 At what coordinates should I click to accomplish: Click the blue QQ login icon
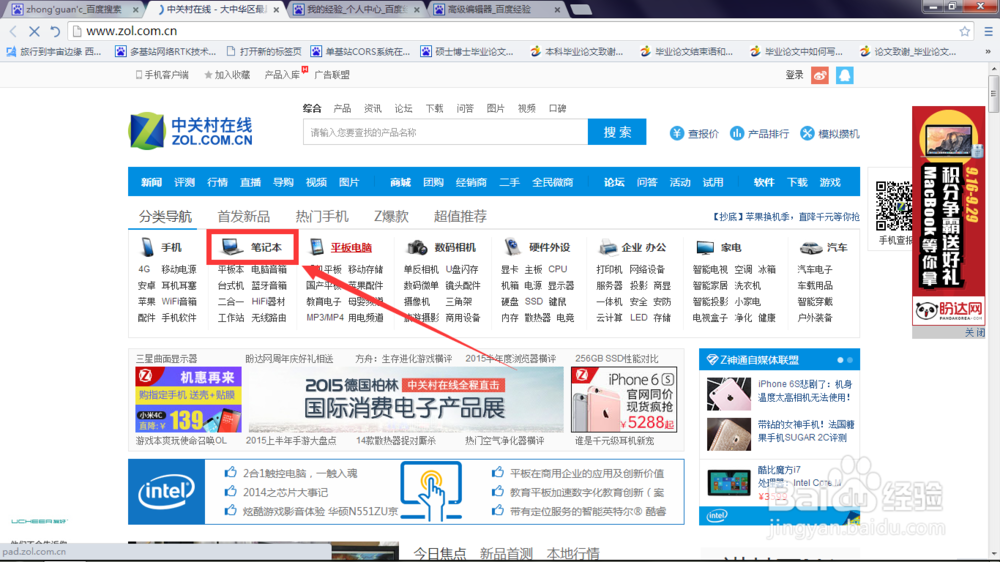(x=844, y=75)
